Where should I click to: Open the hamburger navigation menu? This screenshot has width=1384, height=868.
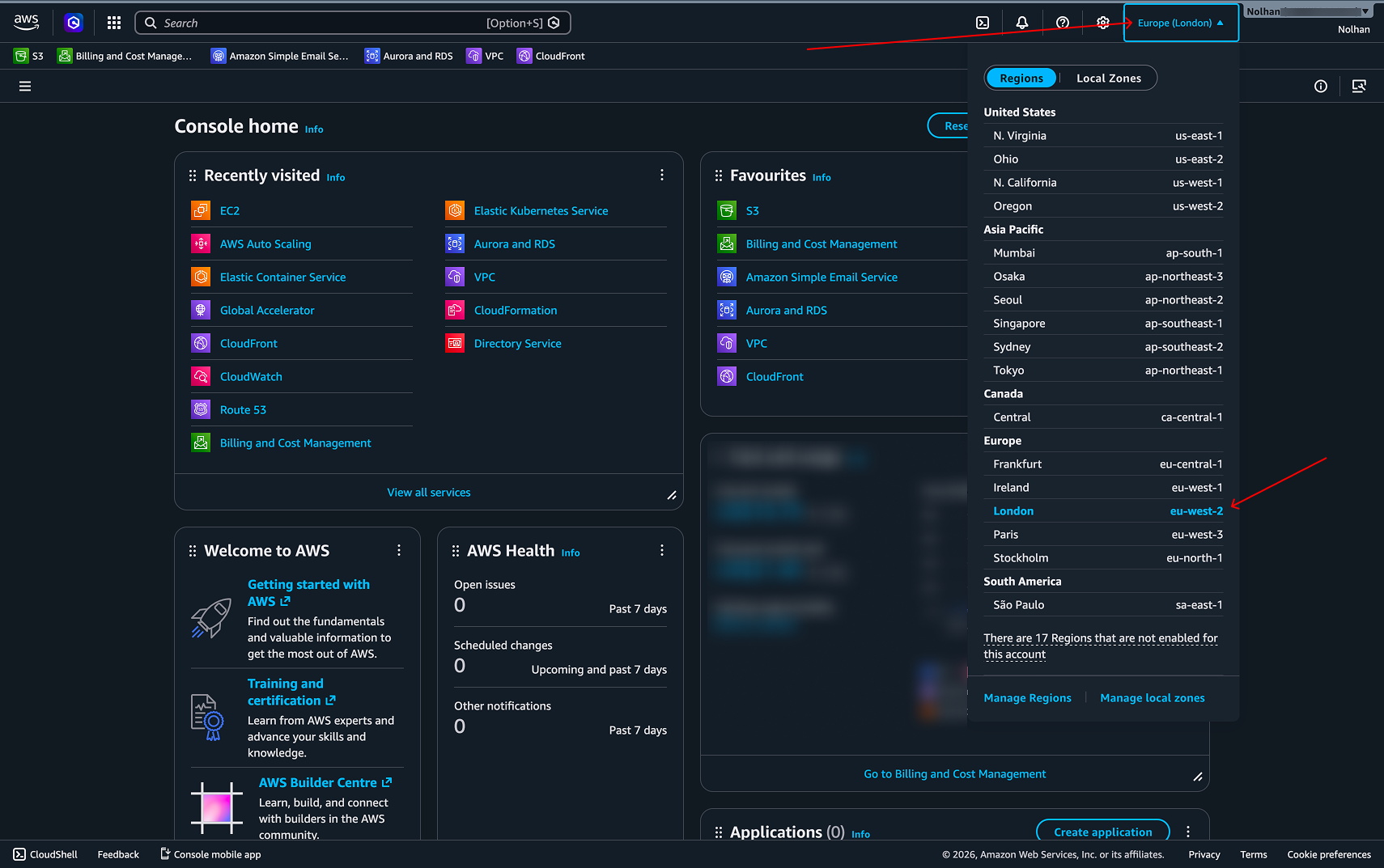(25, 86)
